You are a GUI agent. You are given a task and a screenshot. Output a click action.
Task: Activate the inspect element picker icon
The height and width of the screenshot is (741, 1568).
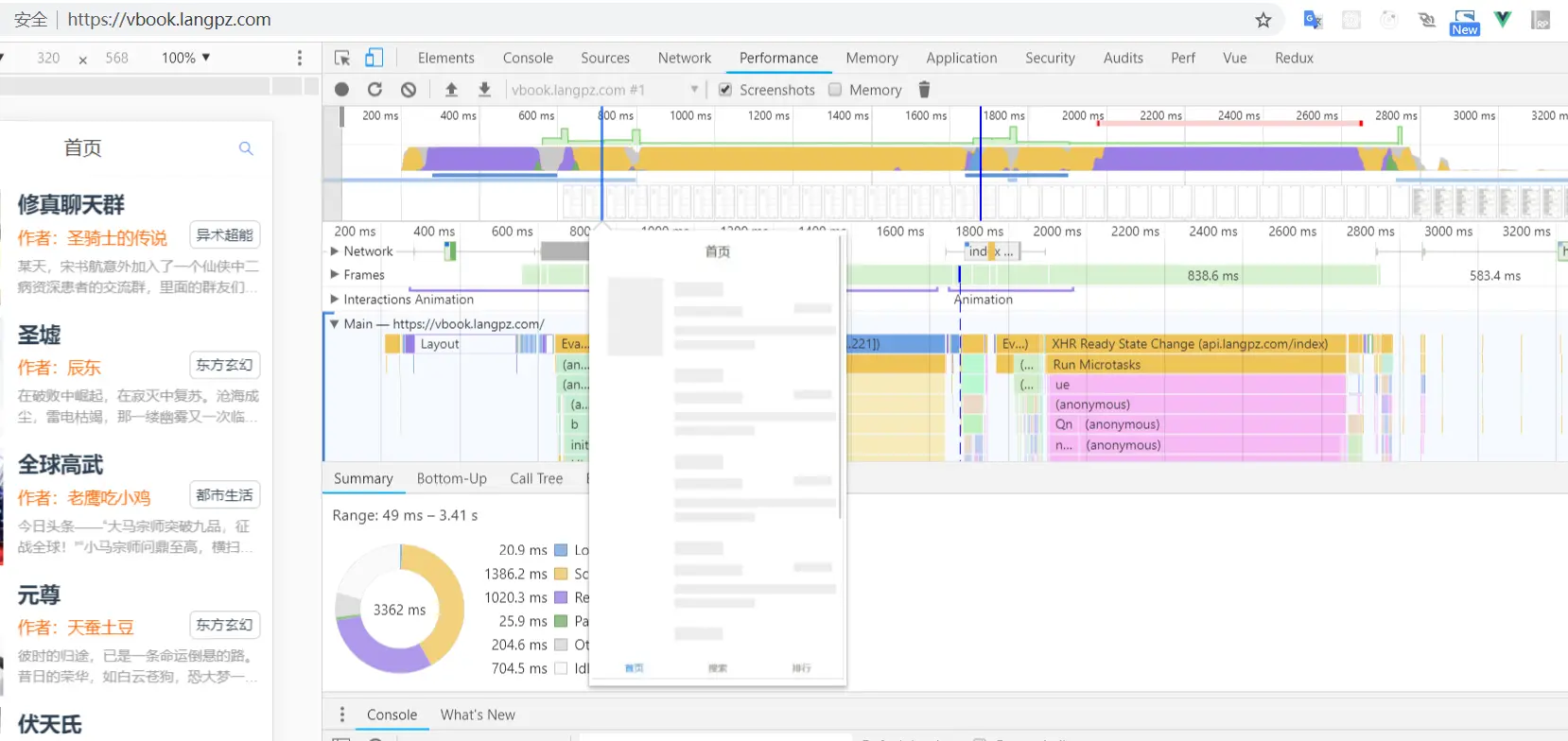(x=342, y=58)
